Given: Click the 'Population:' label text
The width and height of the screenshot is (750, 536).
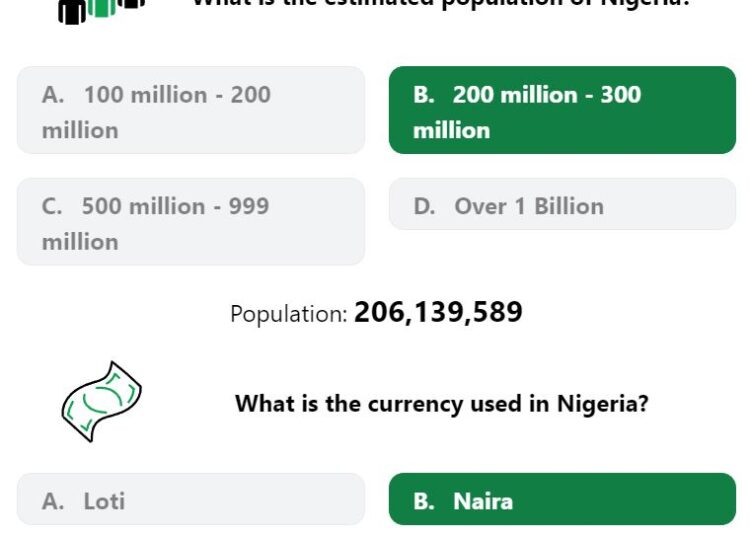Looking at the screenshot, I should [288, 314].
